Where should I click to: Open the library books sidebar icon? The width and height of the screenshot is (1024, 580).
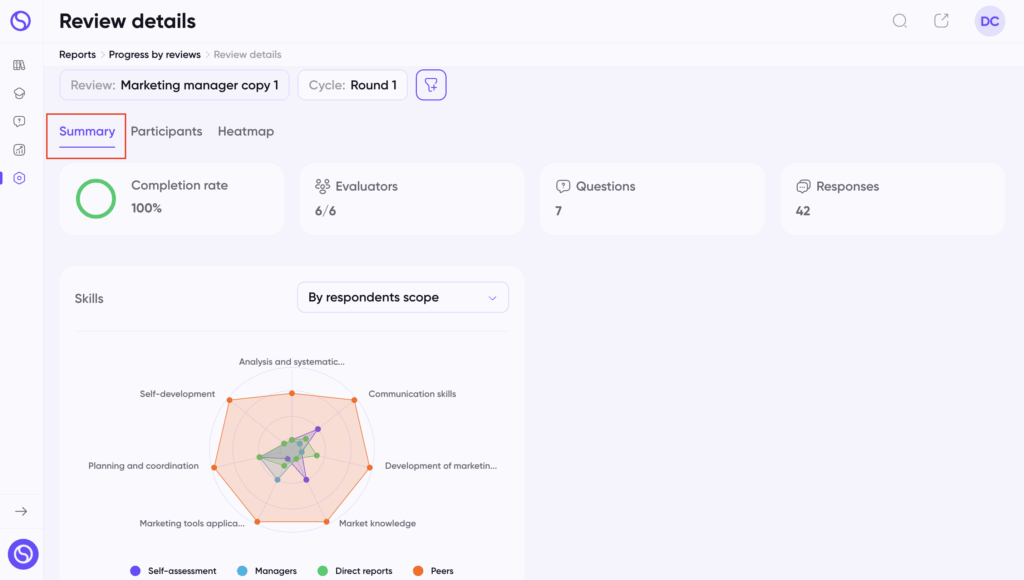(19, 65)
